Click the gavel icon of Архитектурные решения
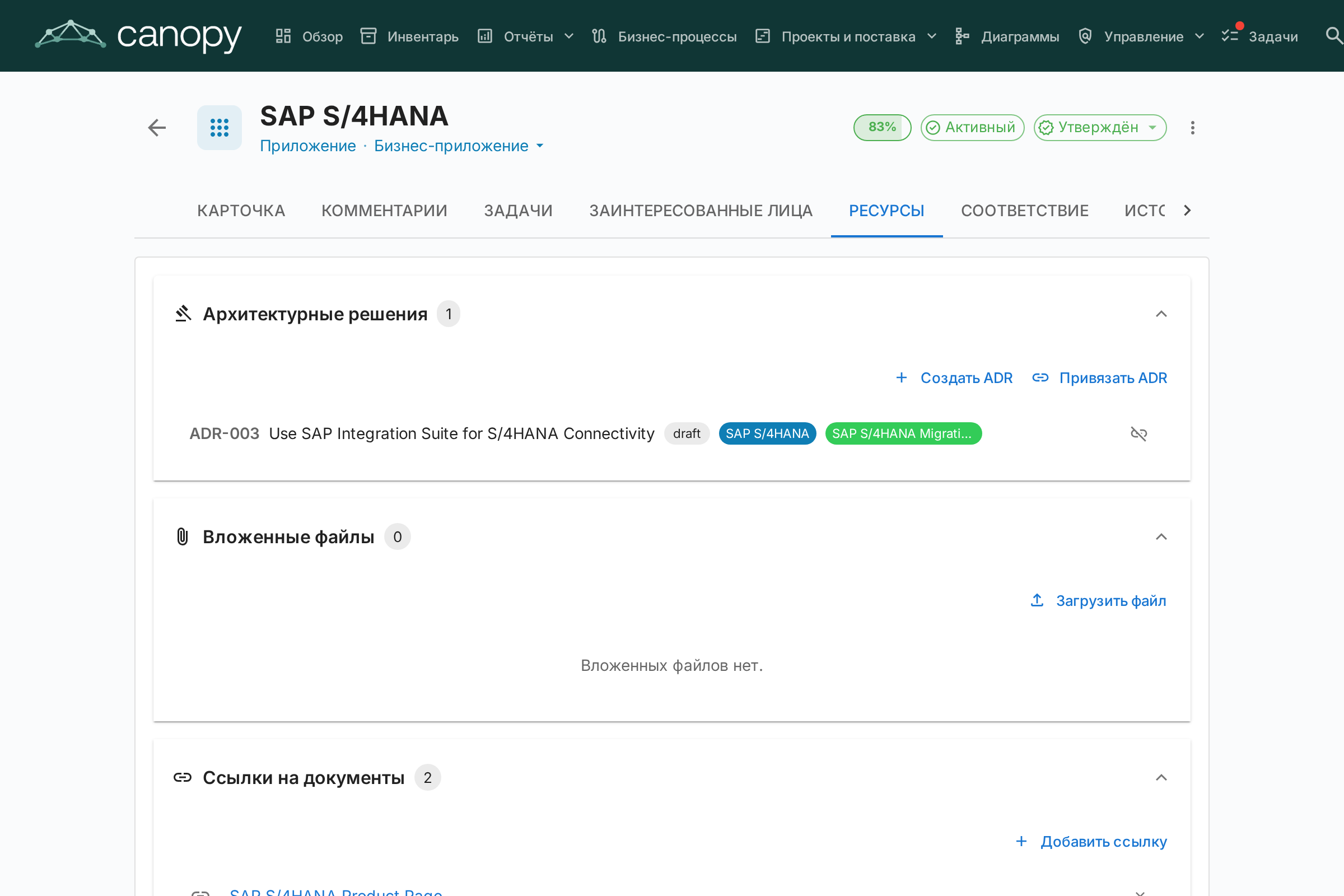Viewport: 1344px width, 896px height. tap(183, 314)
